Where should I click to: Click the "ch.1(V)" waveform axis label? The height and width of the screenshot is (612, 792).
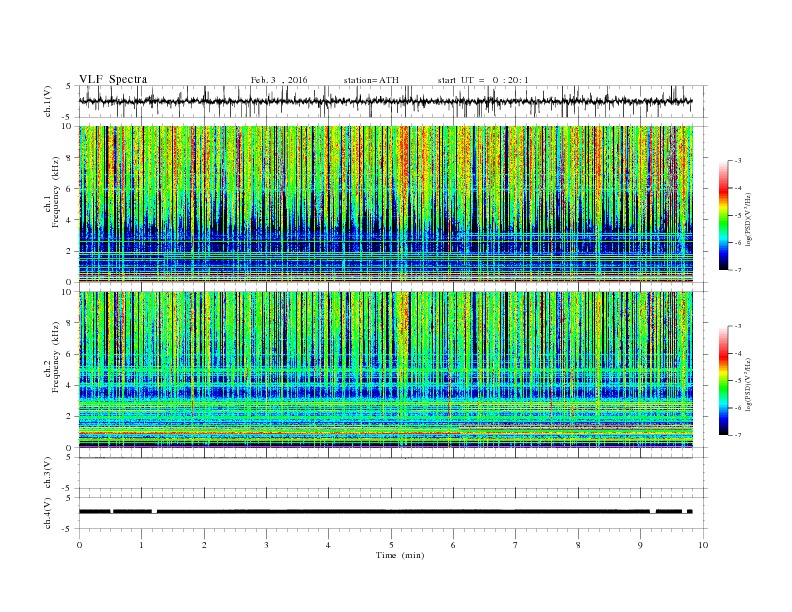[48, 101]
